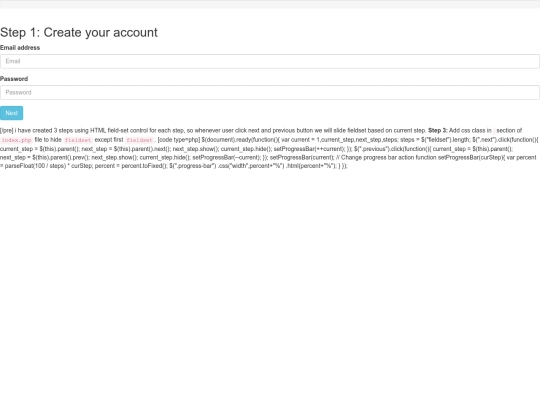Click the 'Add css class in' text
Screen dimensions: 540x405
tap(470, 131)
